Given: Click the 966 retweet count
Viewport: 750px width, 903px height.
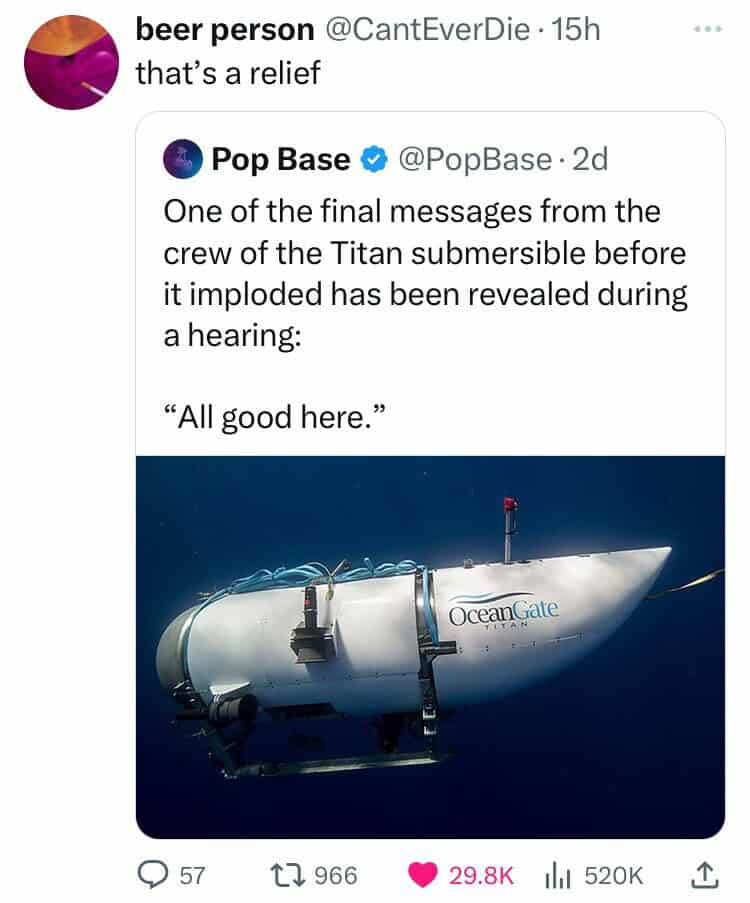Looking at the screenshot, I should coord(337,875).
